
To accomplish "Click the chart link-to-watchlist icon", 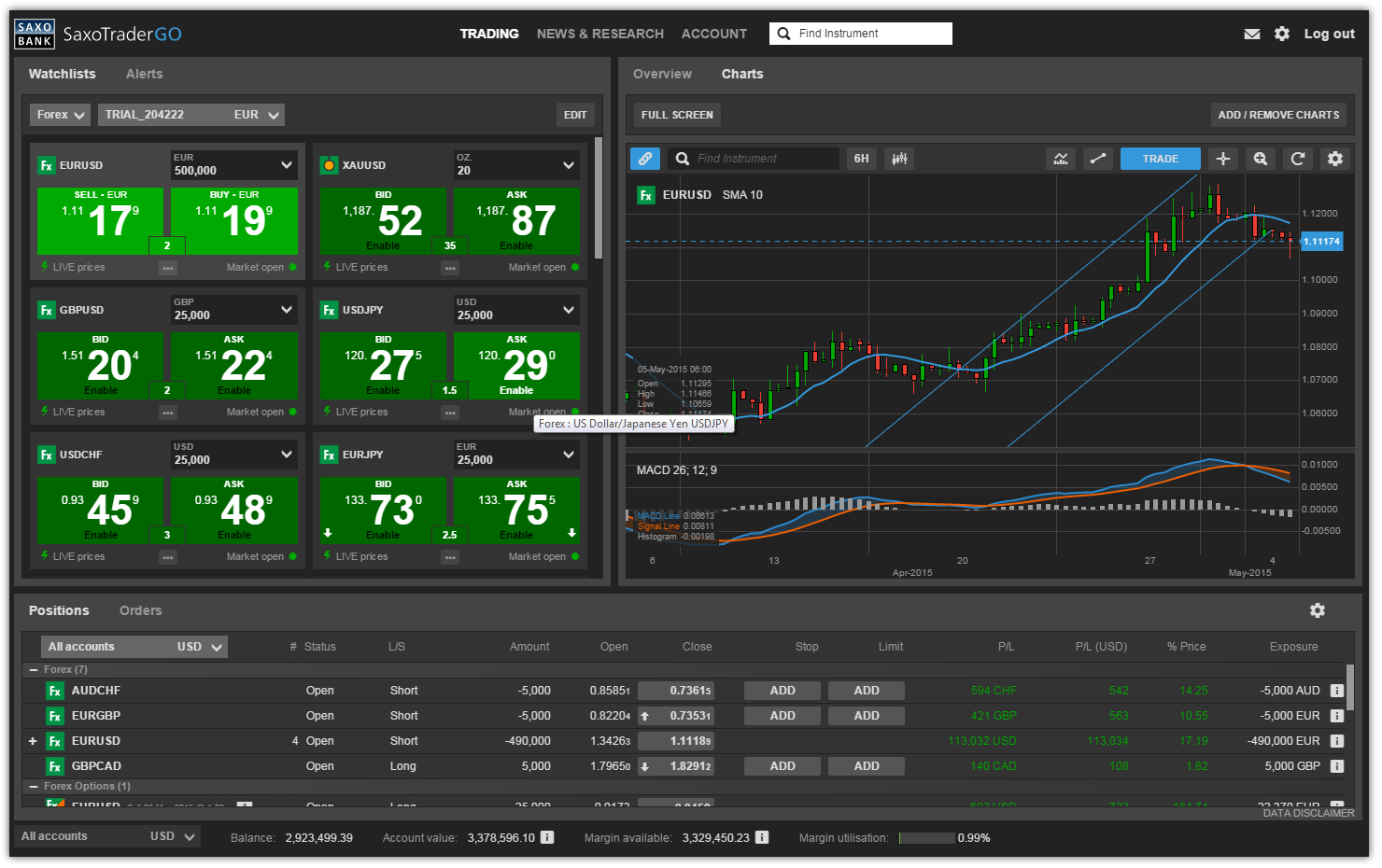I will [x=644, y=159].
